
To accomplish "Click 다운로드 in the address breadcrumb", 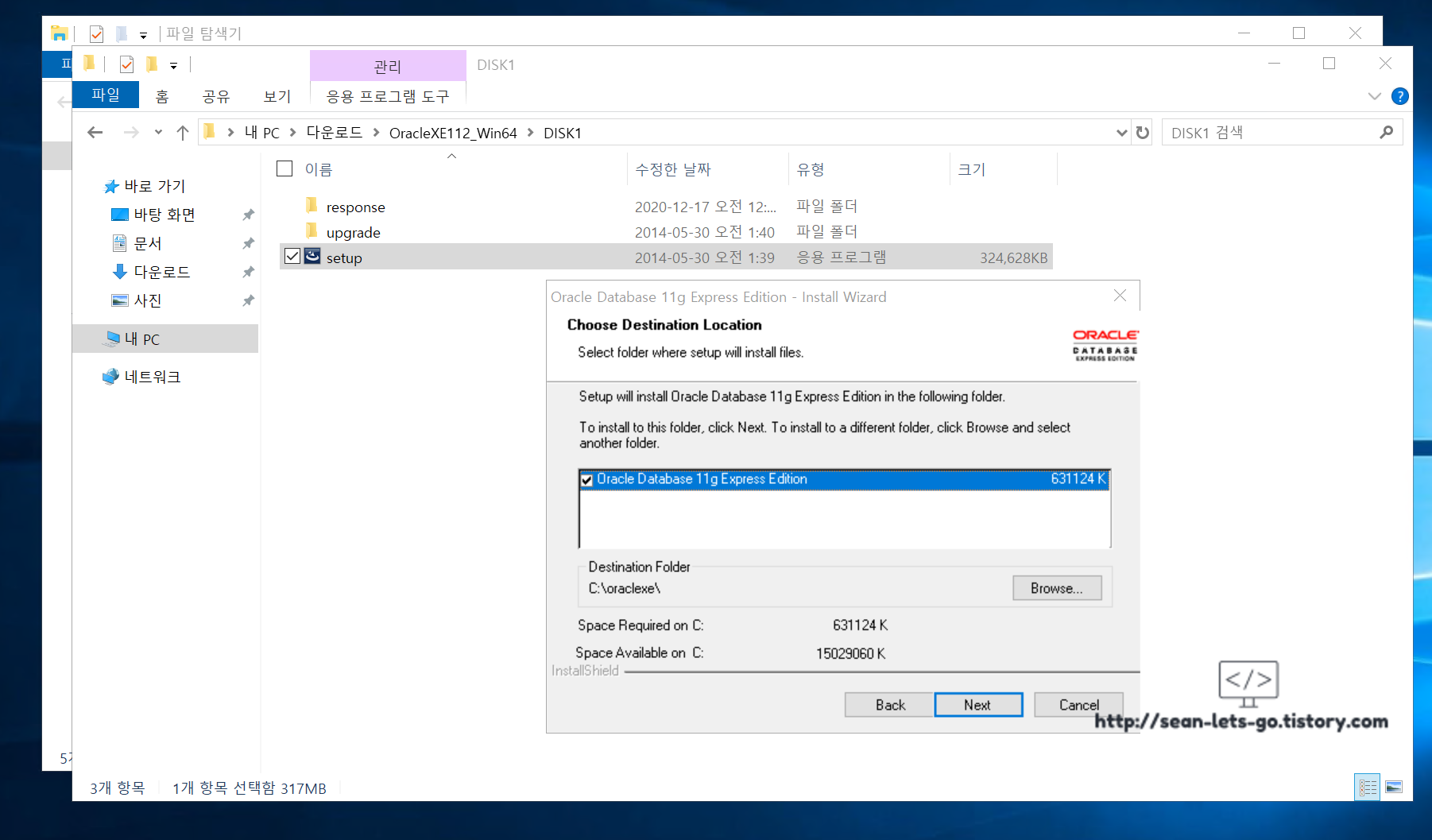I will pos(335,133).
